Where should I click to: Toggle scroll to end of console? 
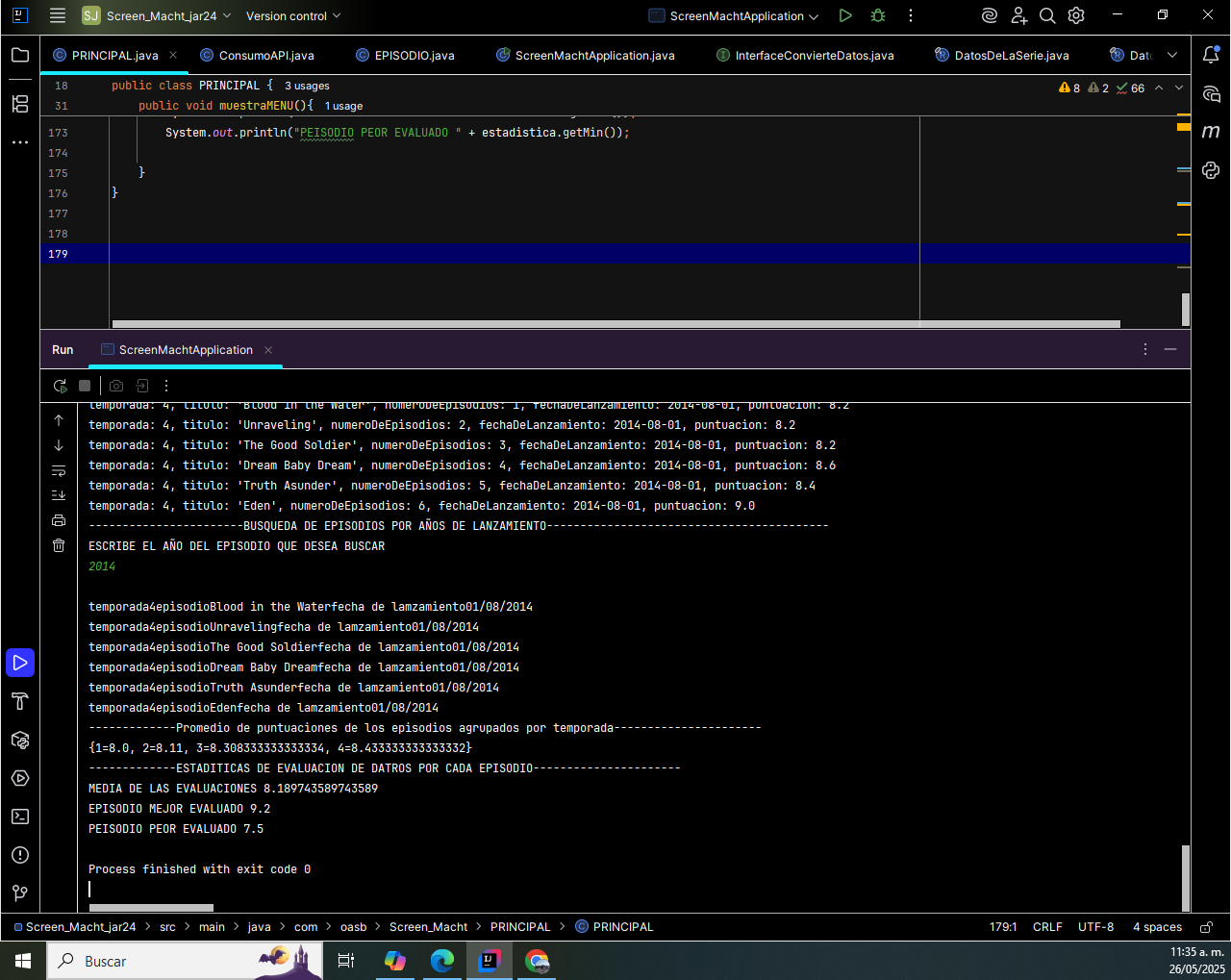coord(59,495)
